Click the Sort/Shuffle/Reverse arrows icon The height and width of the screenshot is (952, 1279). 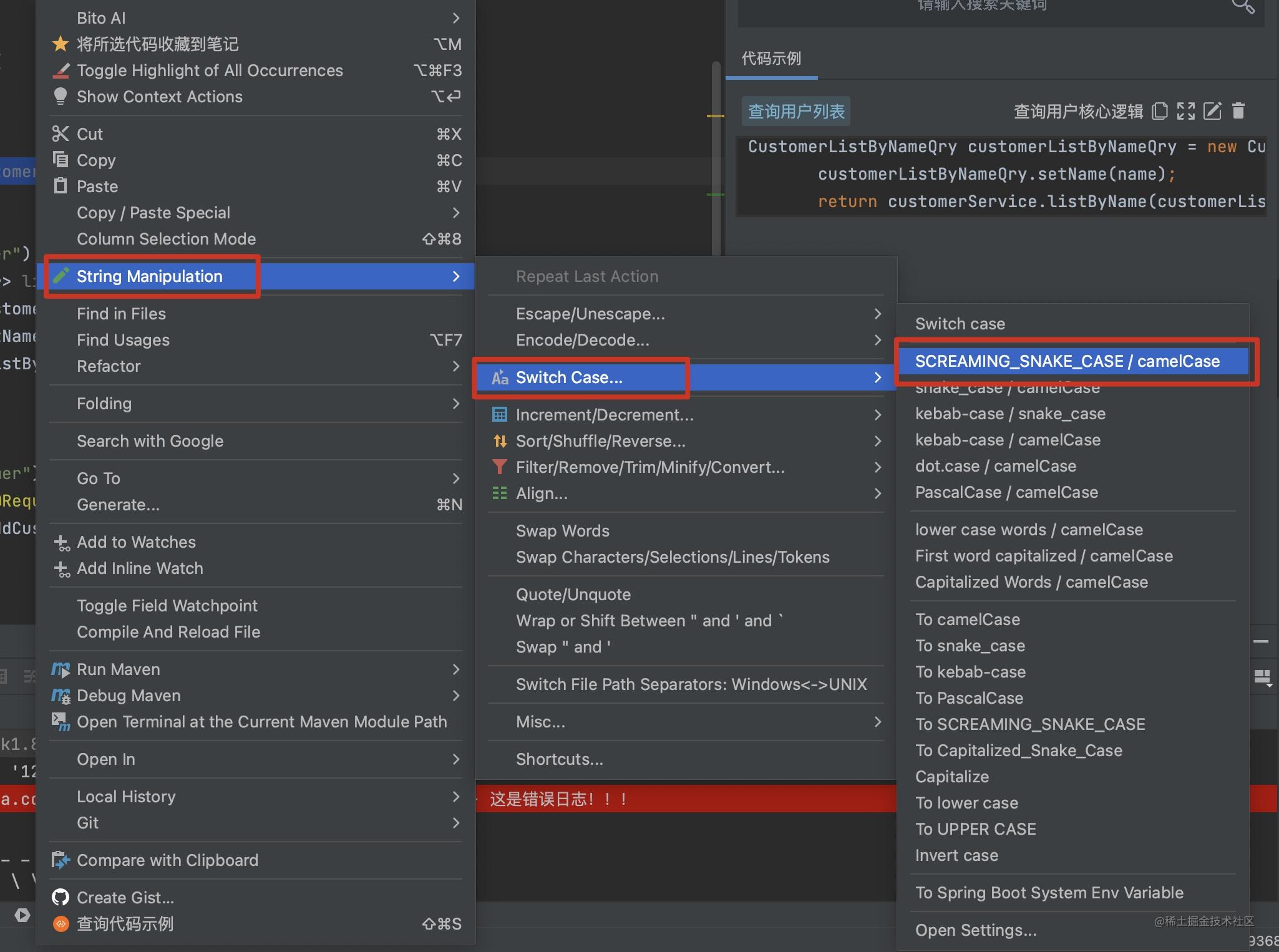point(500,441)
